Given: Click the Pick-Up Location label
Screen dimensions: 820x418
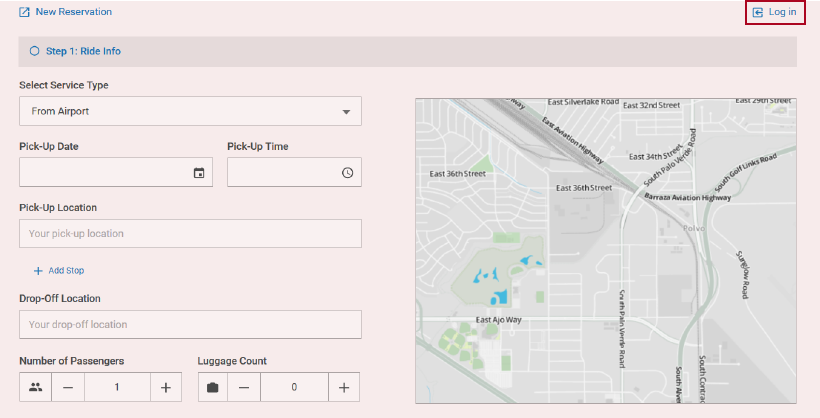Looking at the screenshot, I should pyautogui.click(x=58, y=207).
